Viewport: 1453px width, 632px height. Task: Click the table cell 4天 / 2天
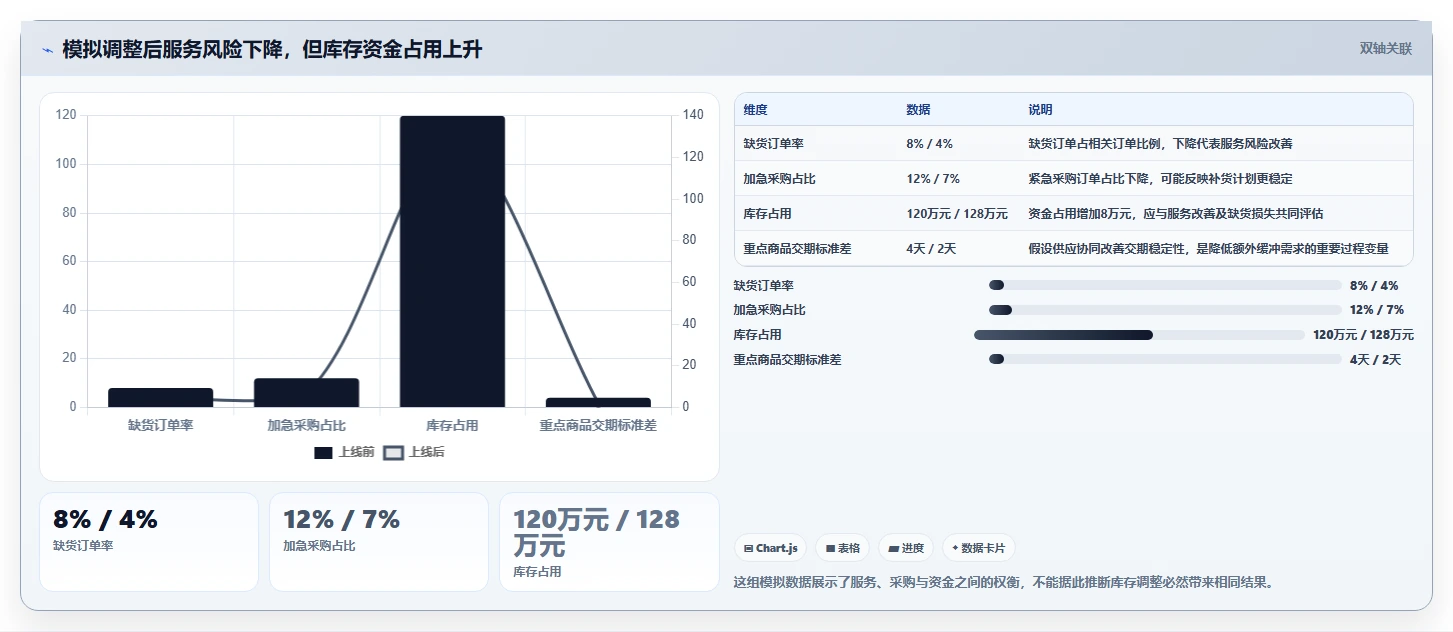tap(931, 249)
